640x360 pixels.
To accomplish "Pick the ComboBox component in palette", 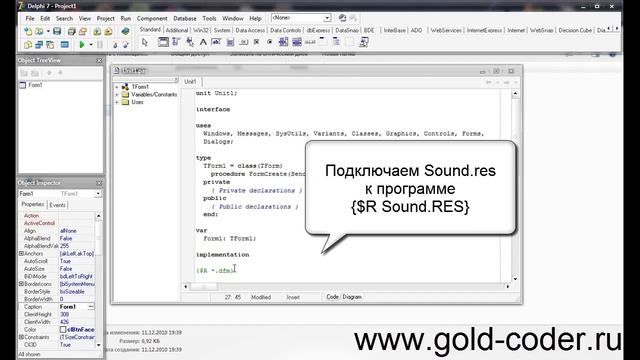I will pos(297,42).
